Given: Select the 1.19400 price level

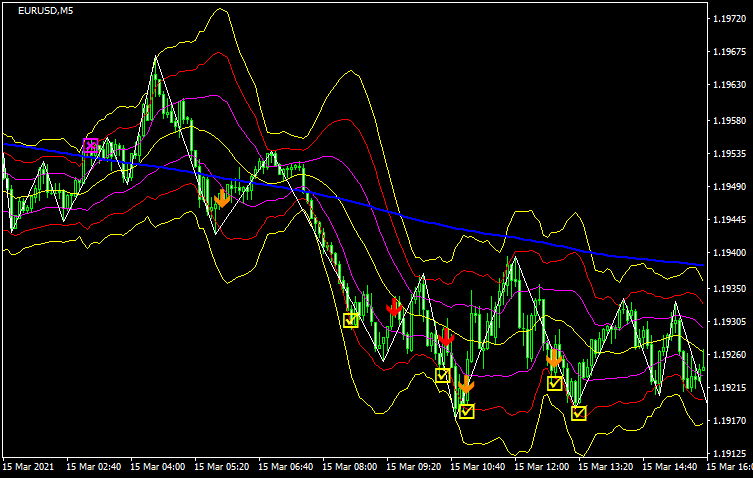Looking at the screenshot, I should (729, 253).
